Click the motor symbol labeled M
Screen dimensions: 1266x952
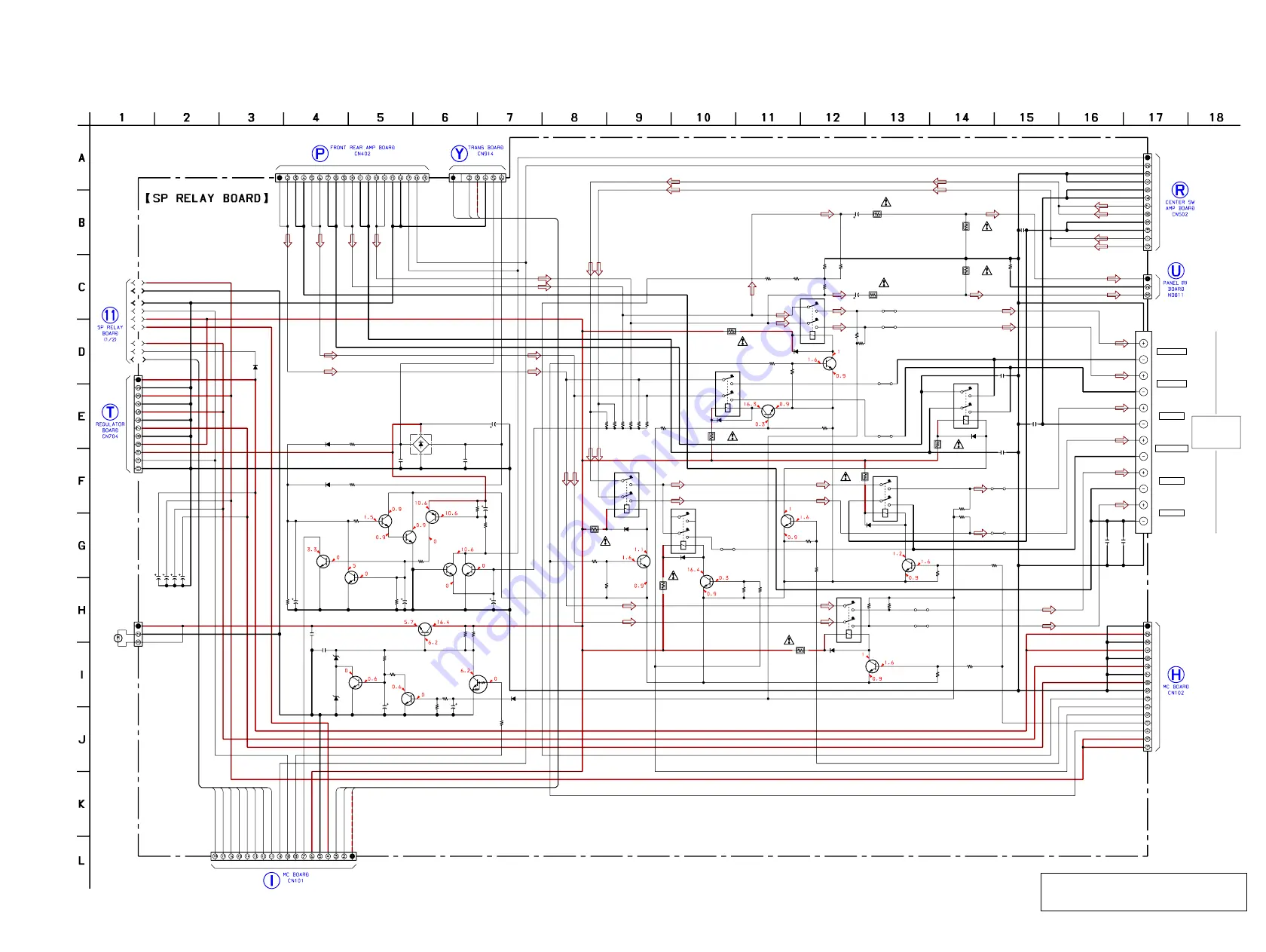[x=118, y=638]
